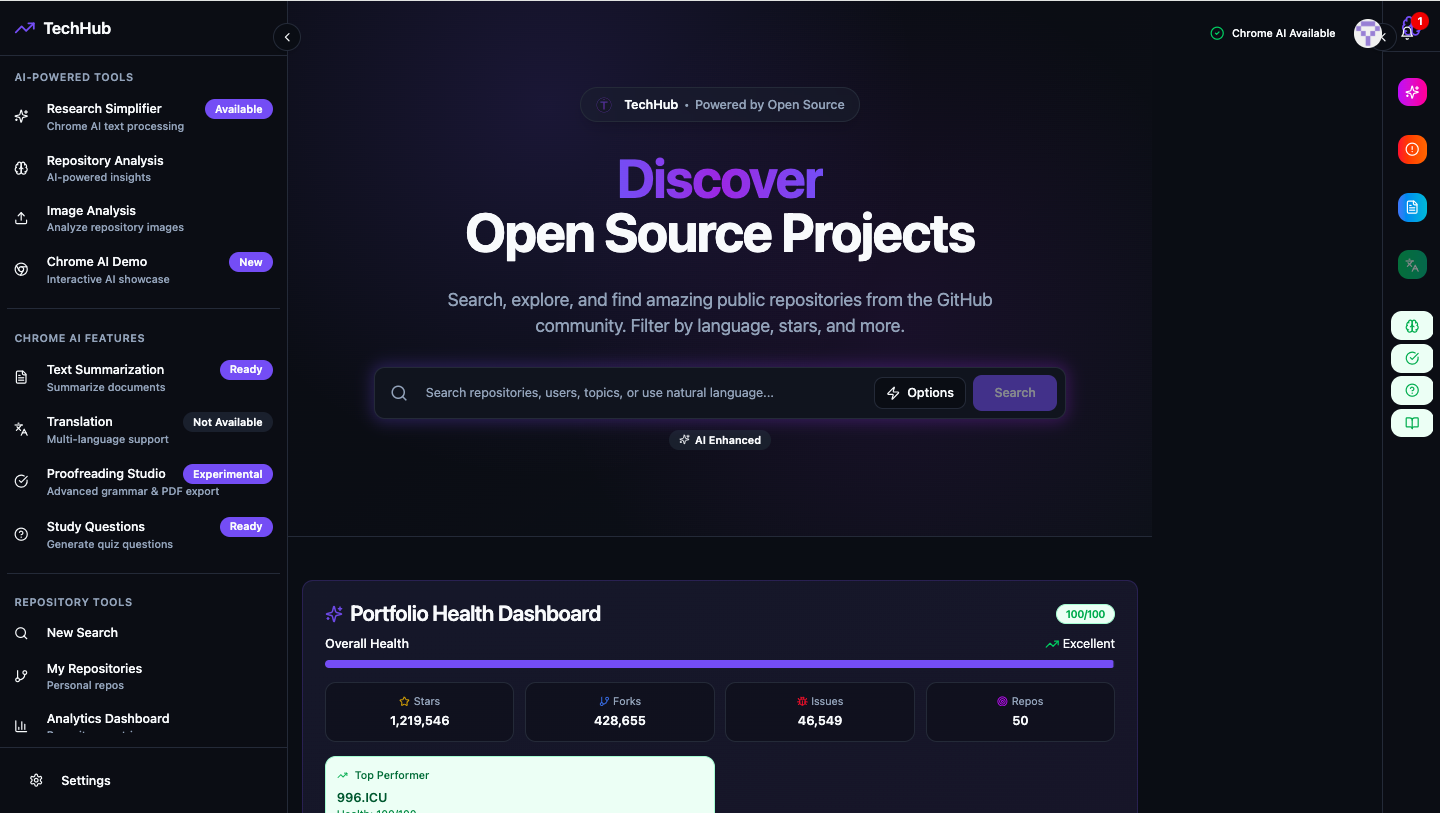Open Text Summarization feature
The width and height of the screenshot is (1440, 813).
point(144,377)
